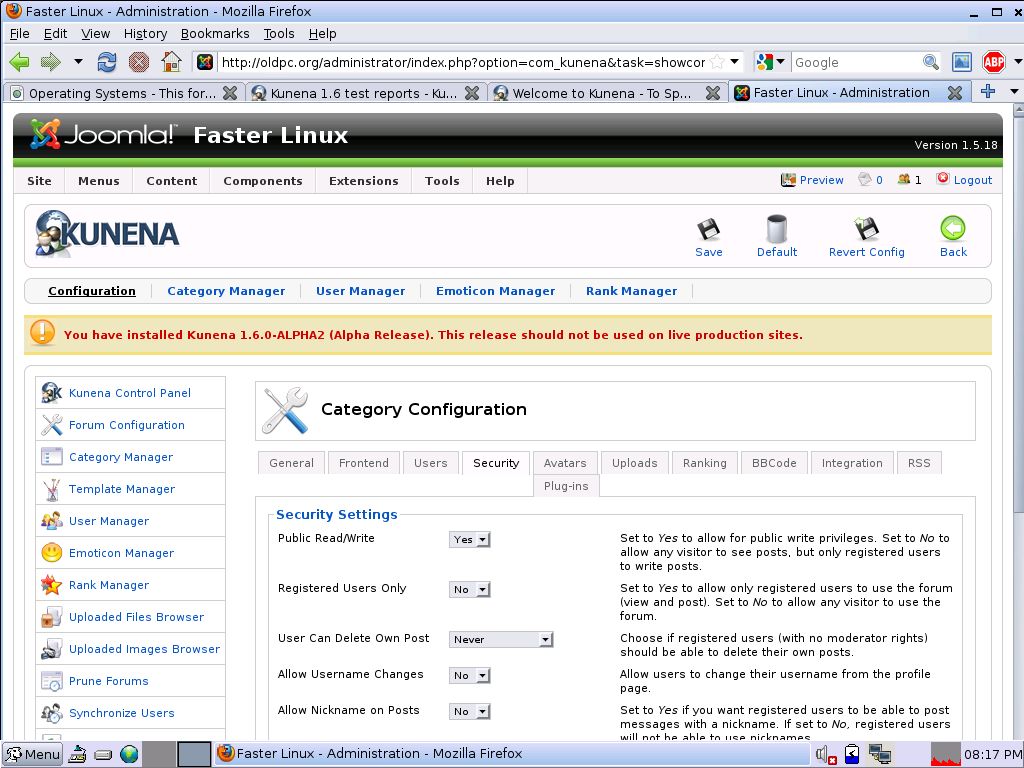The height and width of the screenshot is (768, 1024).
Task: Switch to the Plug-ins tab
Action: pos(566,486)
